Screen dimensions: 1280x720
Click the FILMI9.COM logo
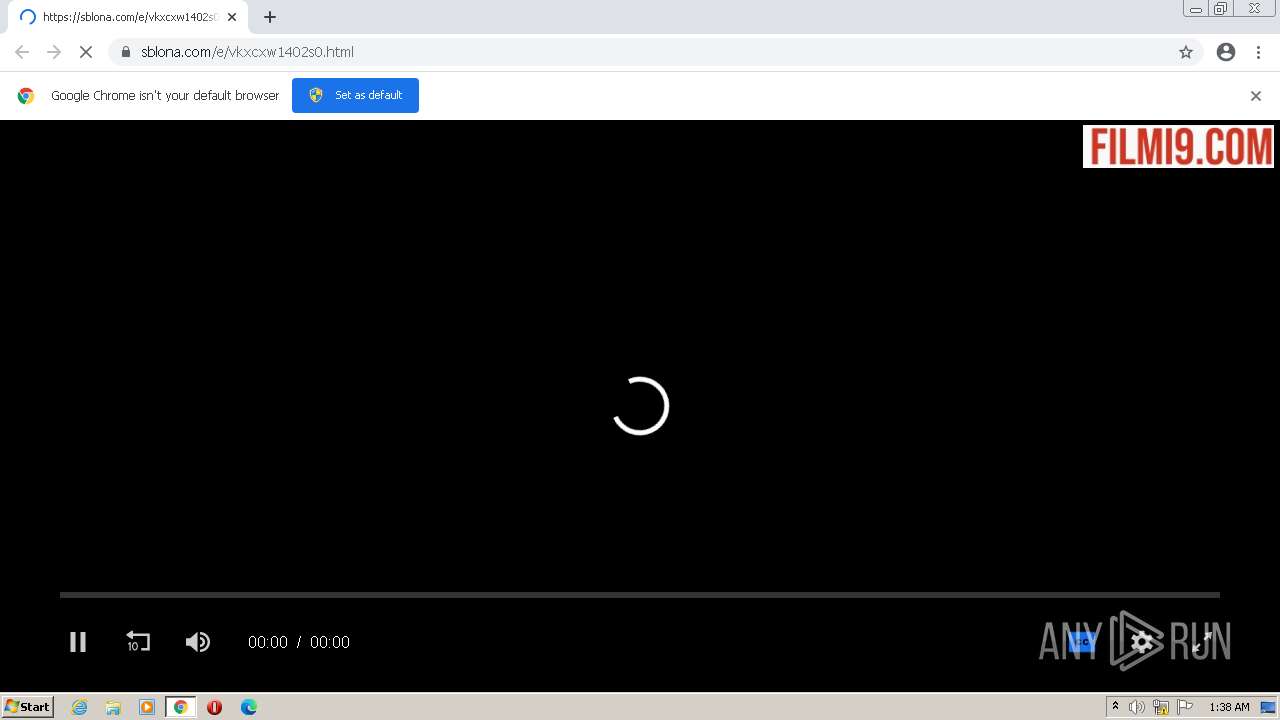pos(1178,146)
